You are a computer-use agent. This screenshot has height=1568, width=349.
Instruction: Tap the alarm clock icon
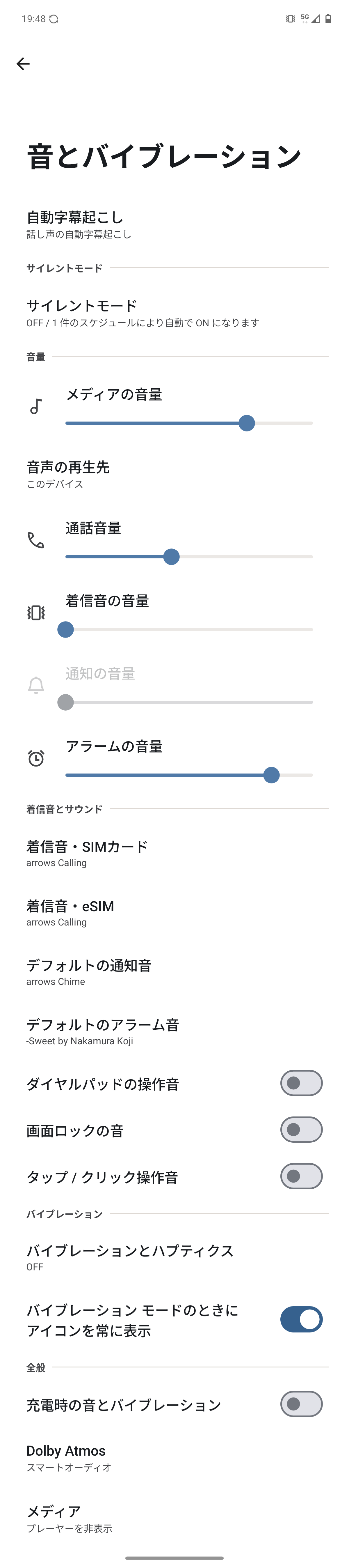(x=36, y=758)
